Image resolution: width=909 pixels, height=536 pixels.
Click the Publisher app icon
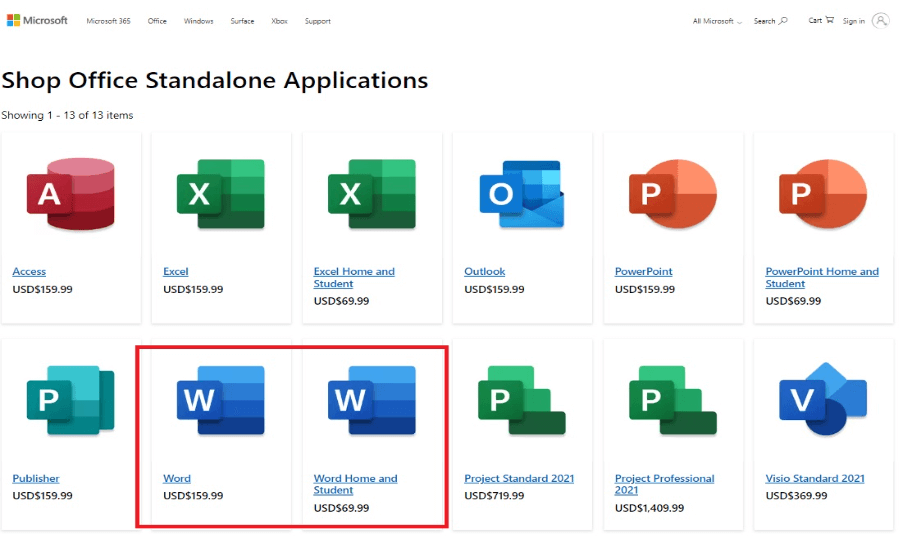(71, 400)
